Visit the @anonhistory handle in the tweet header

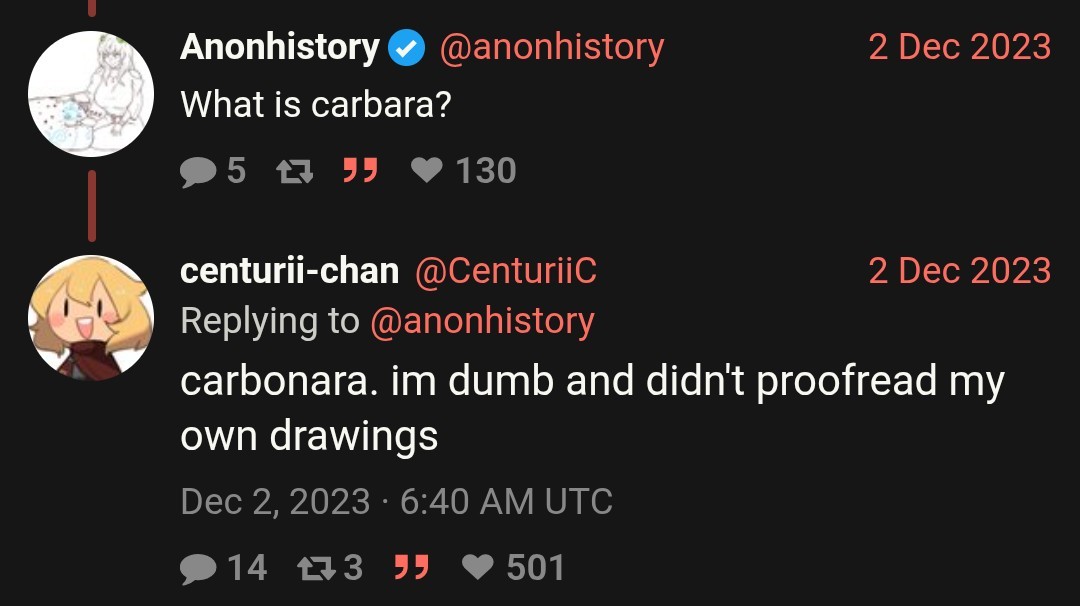click(x=551, y=47)
